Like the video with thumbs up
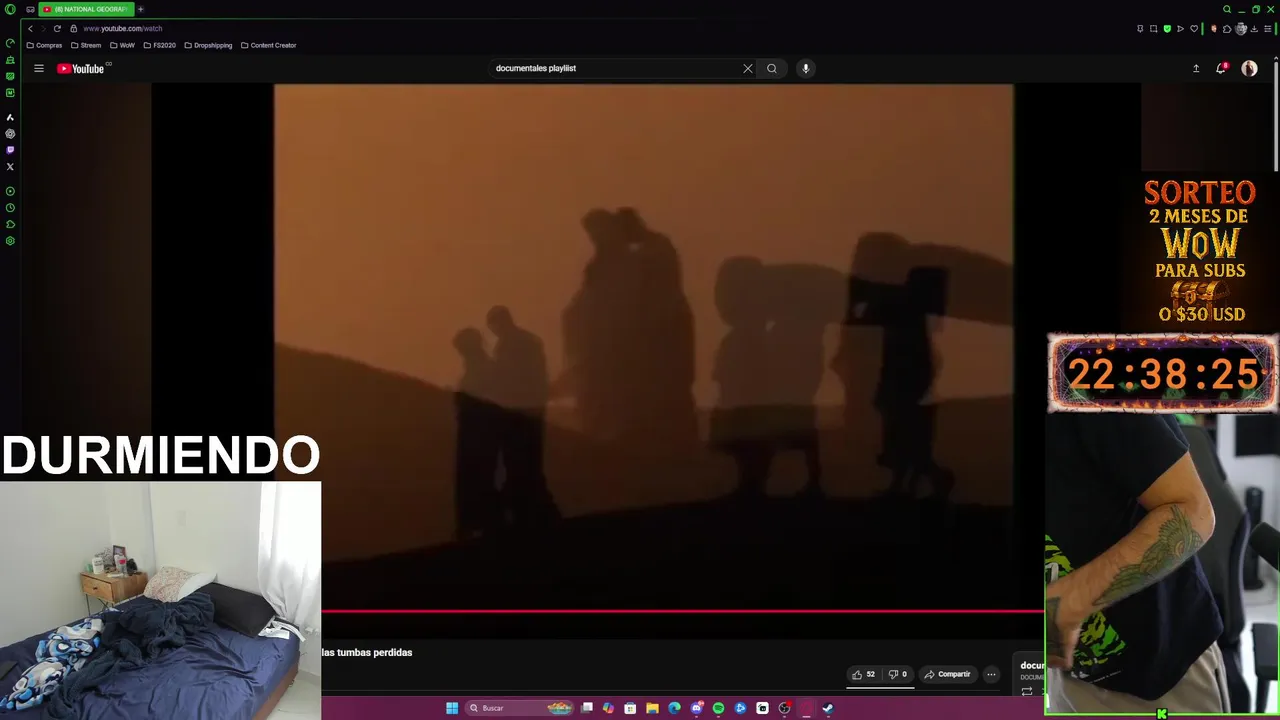The width and height of the screenshot is (1280, 720). [x=864, y=674]
